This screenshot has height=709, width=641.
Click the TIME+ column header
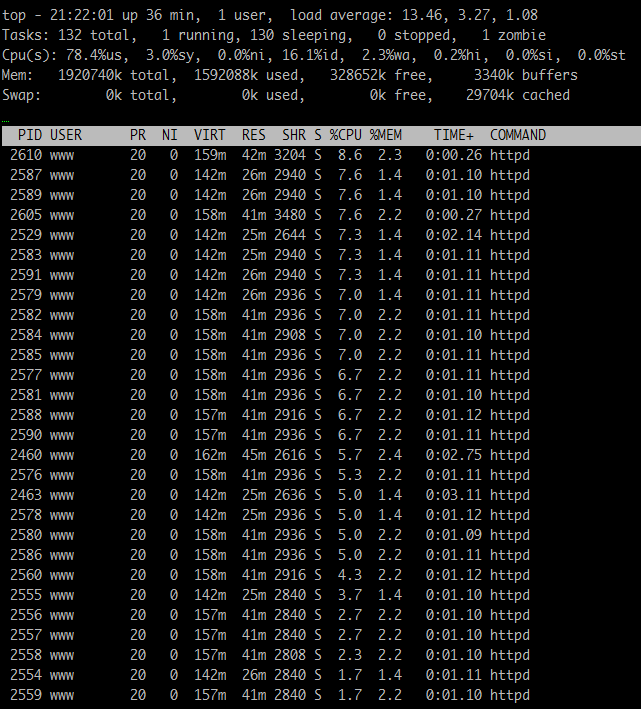point(453,135)
